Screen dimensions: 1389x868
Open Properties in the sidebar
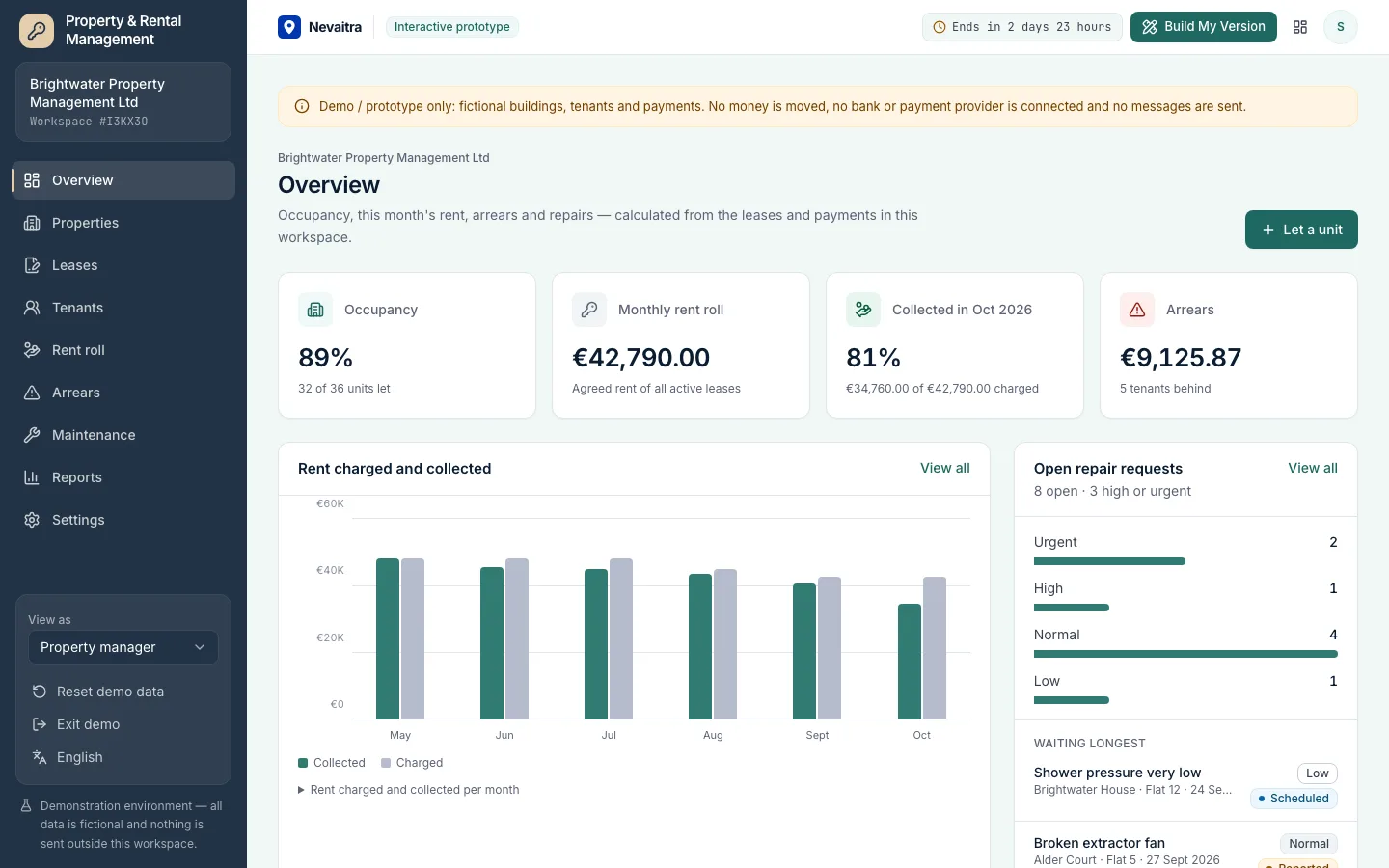click(x=123, y=223)
